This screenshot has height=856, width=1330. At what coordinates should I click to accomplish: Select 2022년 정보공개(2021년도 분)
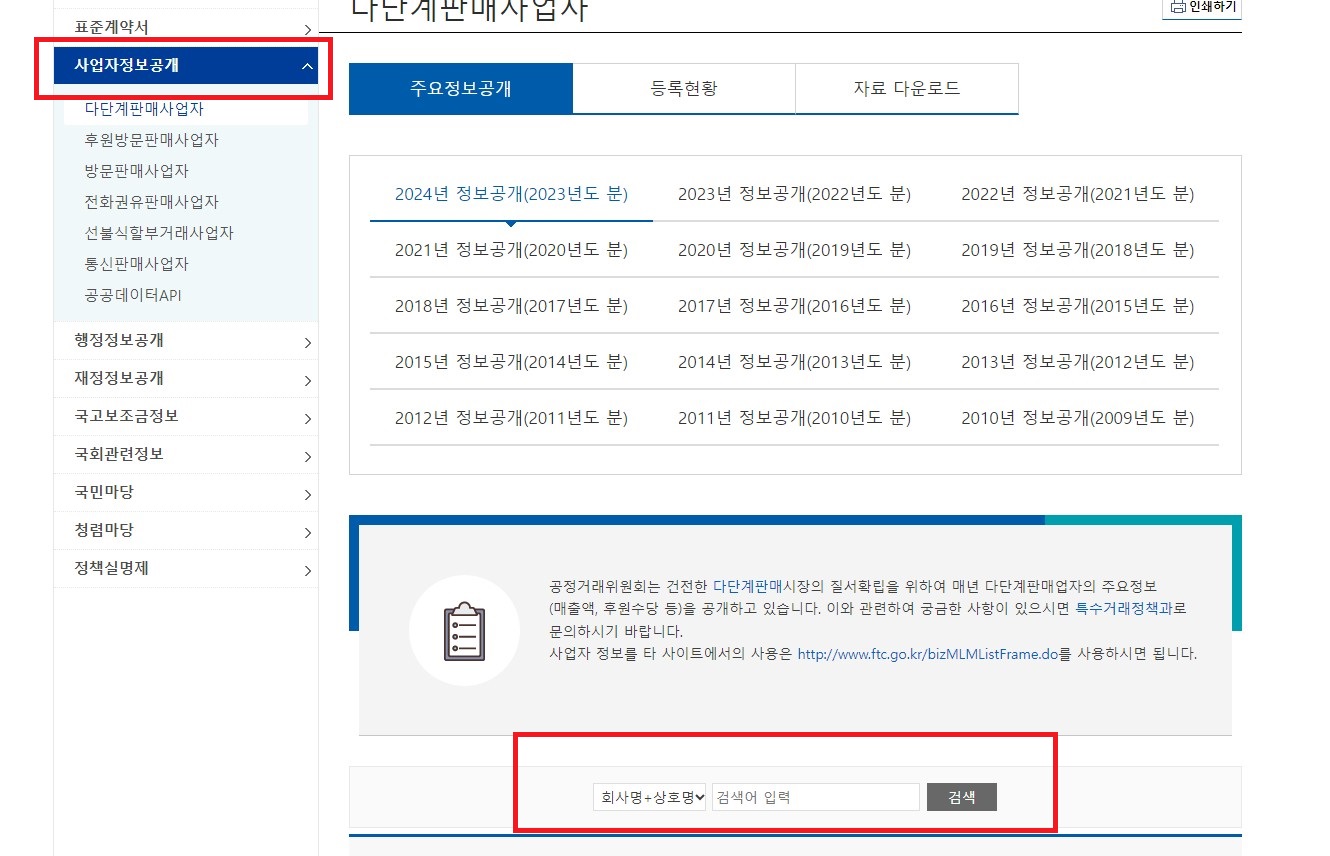coord(1078,194)
